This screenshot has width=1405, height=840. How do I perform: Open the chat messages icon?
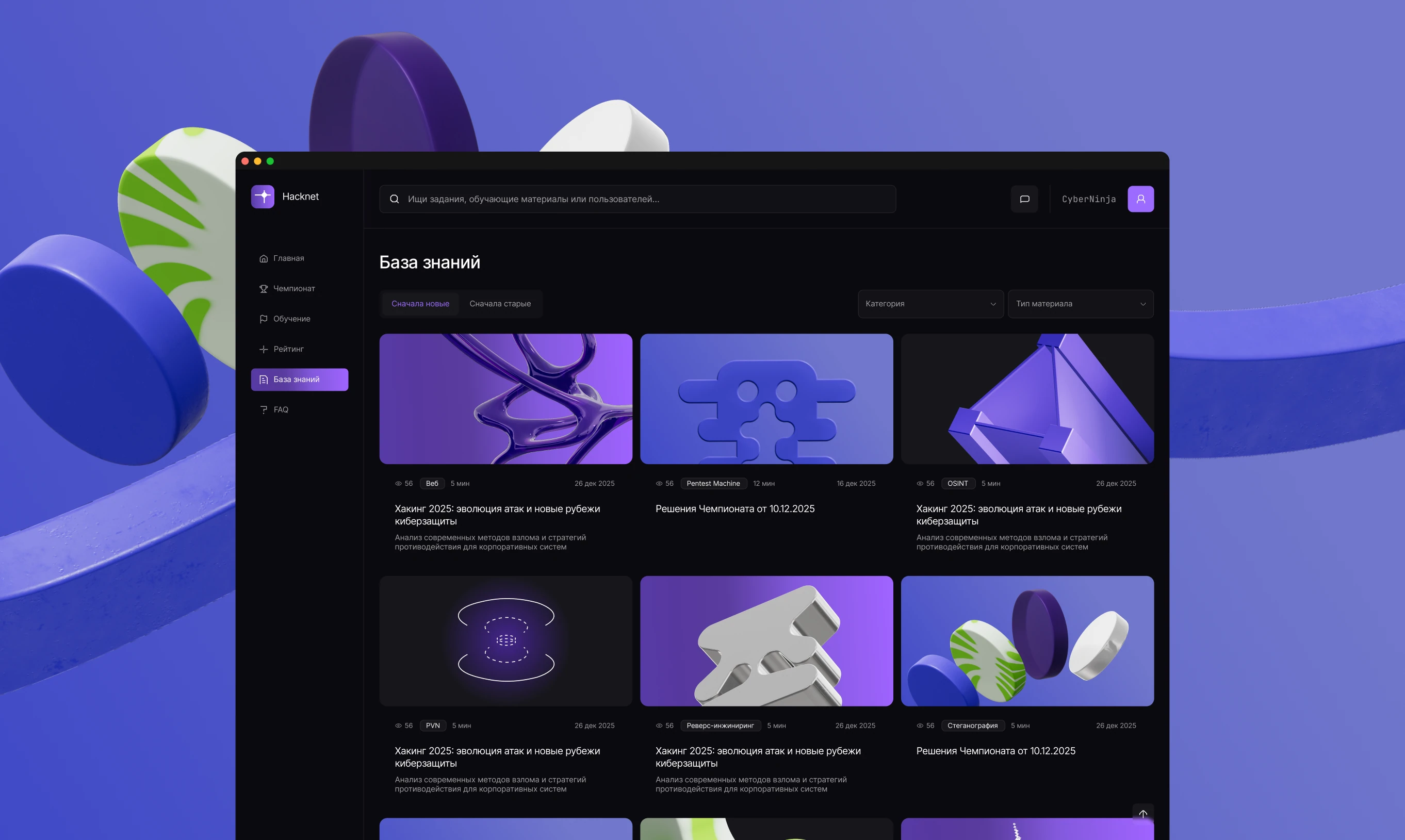tap(1024, 199)
